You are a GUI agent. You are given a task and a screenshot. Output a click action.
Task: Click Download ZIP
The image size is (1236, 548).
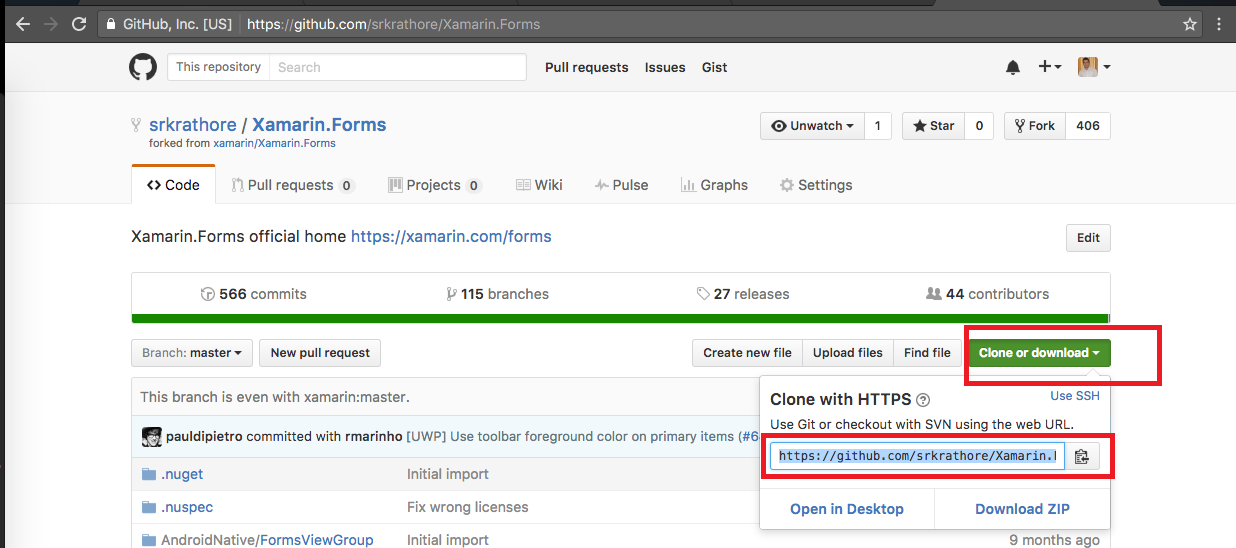tap(1022, 509)
